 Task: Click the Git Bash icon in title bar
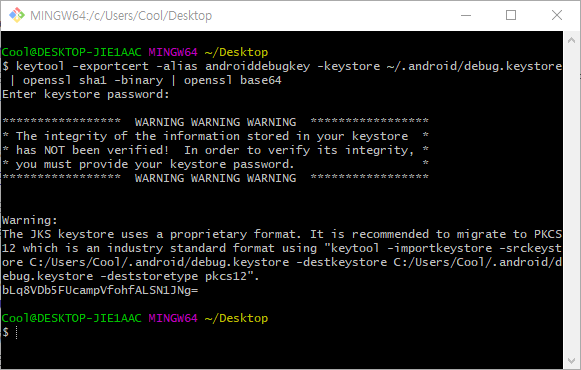pos(17,15)
